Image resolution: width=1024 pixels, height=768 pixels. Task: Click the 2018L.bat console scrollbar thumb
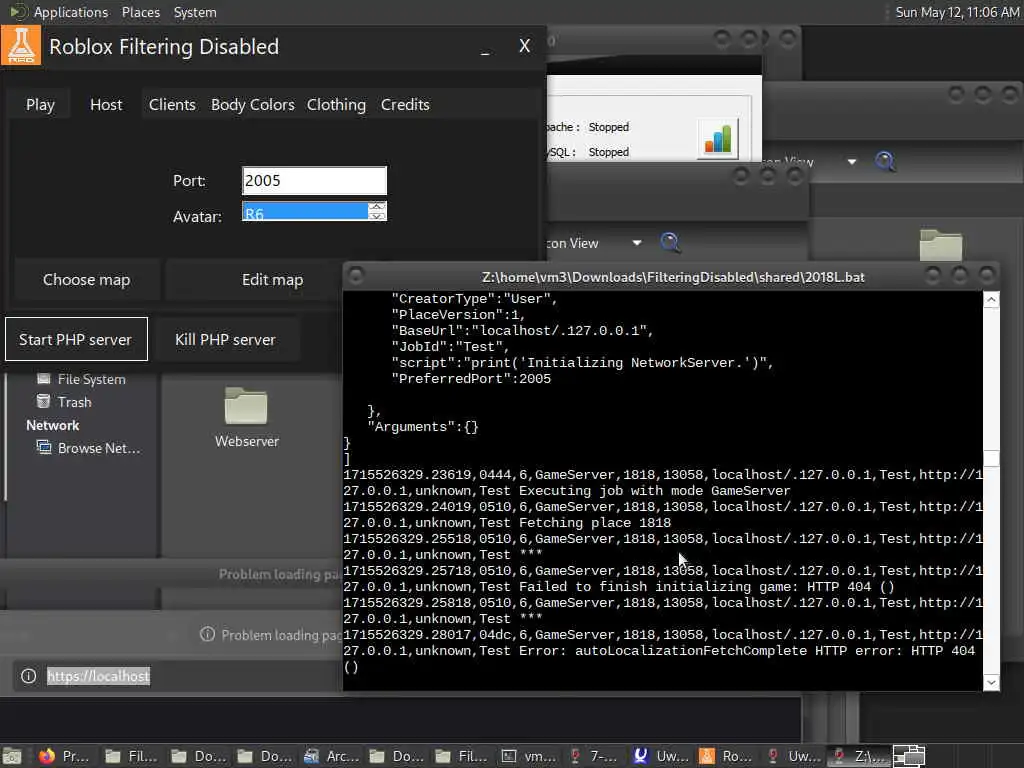pos(991,458)
